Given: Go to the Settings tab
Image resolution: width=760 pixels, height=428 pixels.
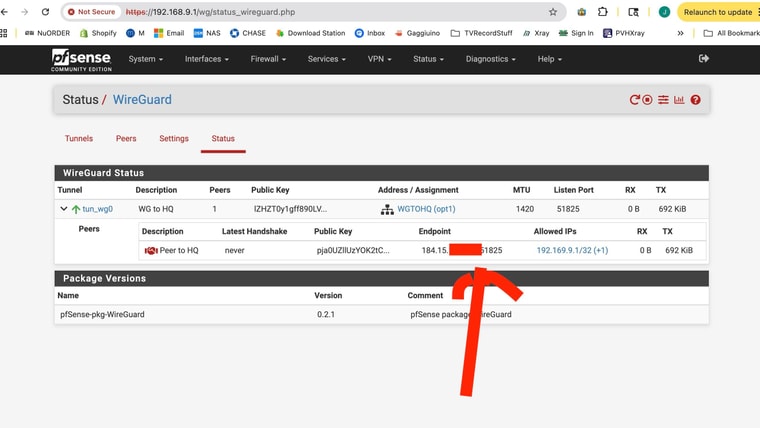Looking at the screenshot, I should (x=174, y=139).
